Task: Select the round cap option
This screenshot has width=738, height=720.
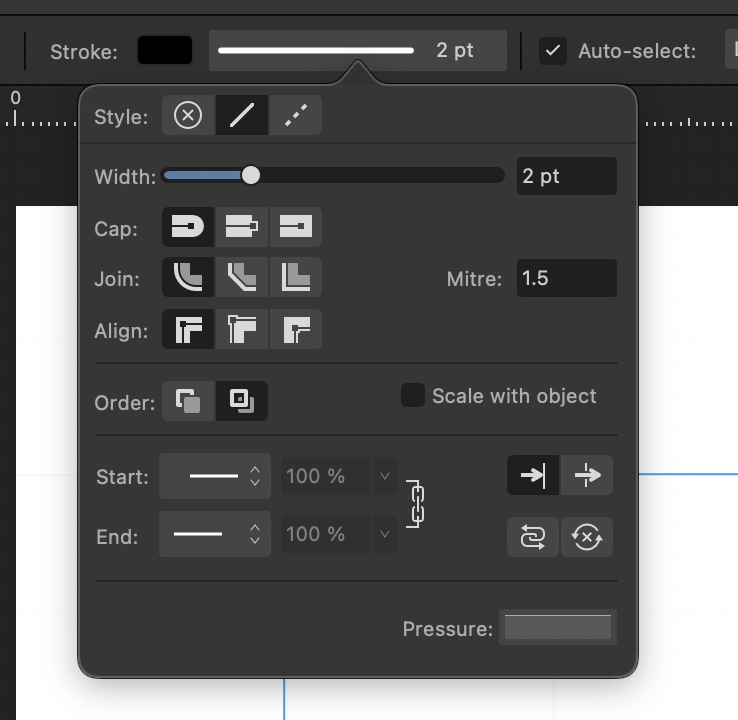Action: 188,227
